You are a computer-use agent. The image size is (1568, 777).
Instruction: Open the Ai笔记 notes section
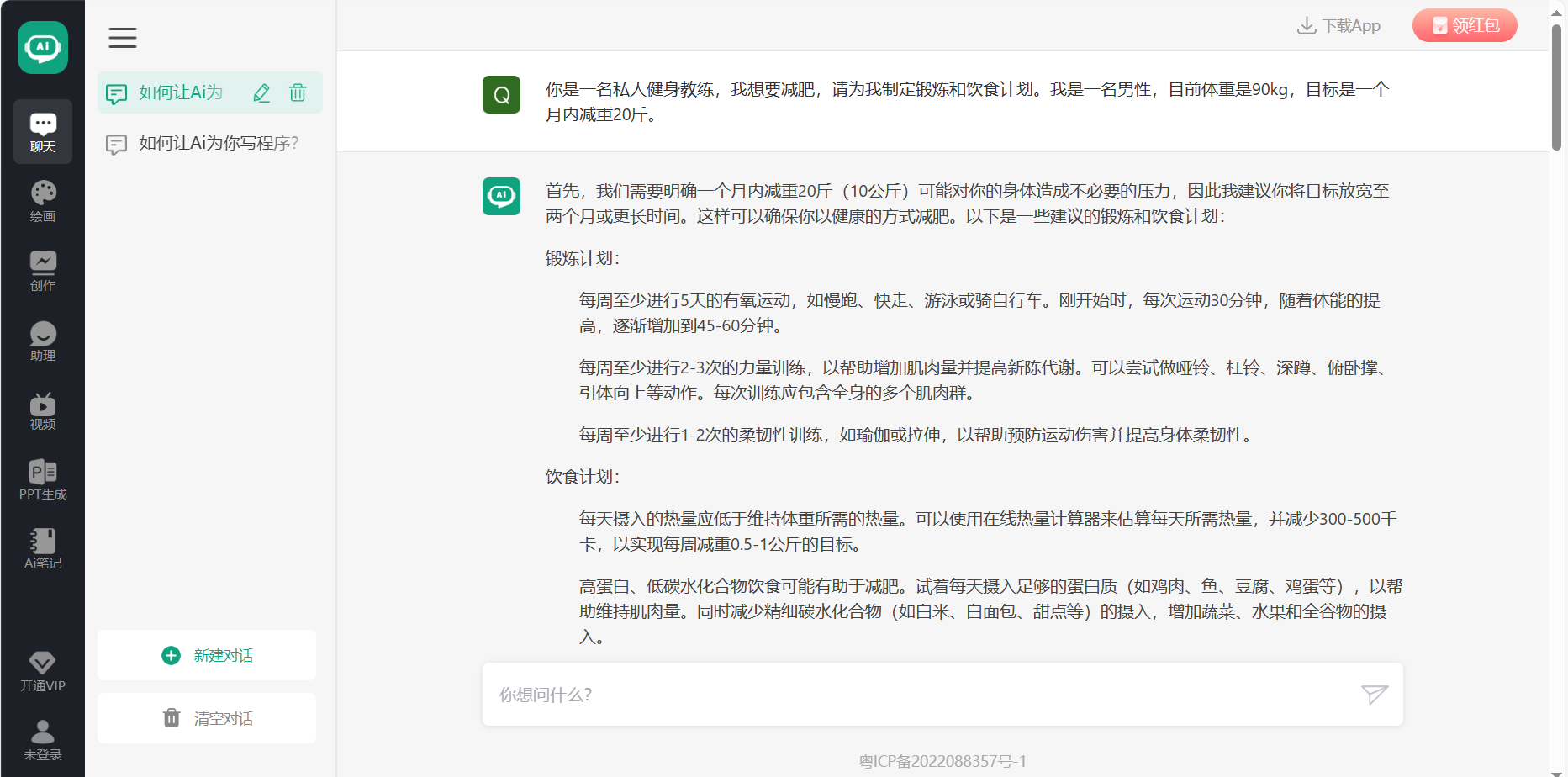(x=43, y=549)
